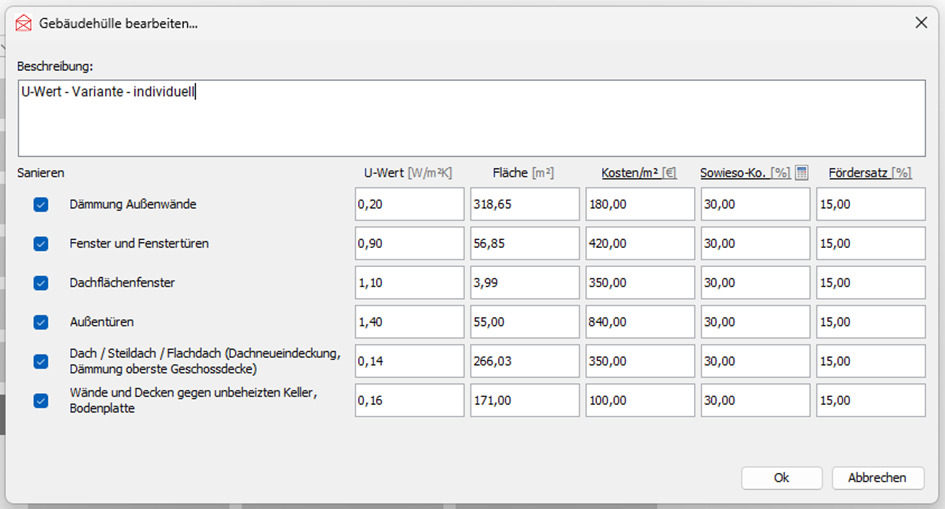Viewport: 945px width, 509px height.
Task: Click the Fläche field for Fenster und Fenstertüren
Action: [524, 244]
